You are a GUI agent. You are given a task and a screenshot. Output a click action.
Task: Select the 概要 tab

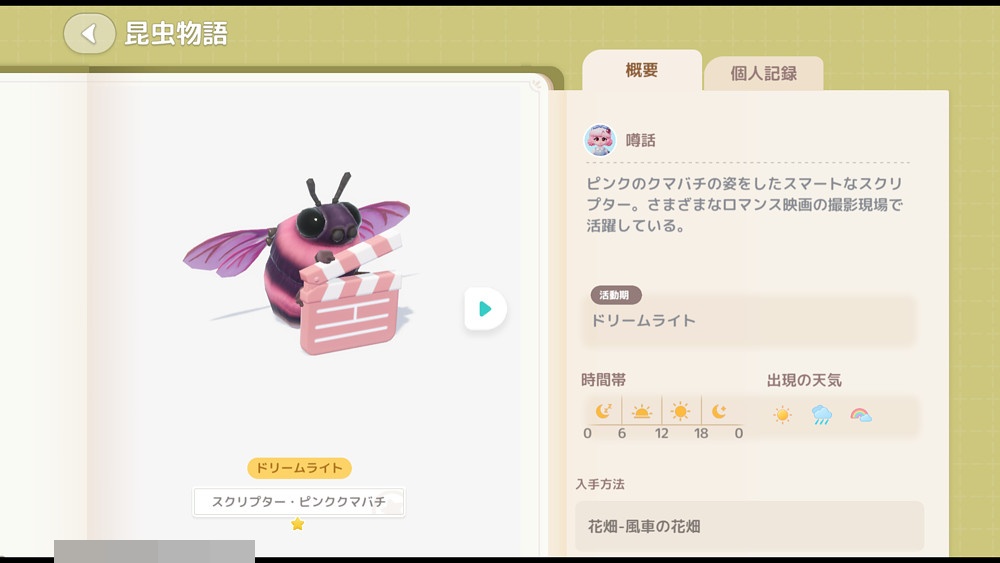(x=642, y=70)
